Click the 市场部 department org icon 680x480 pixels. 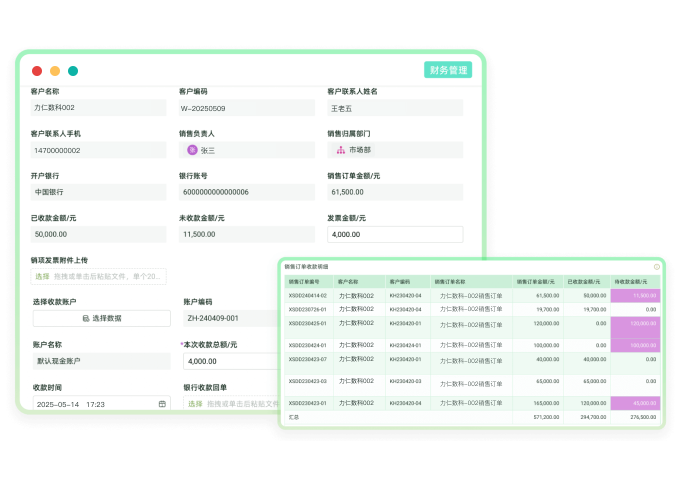(x=340, y=150)
